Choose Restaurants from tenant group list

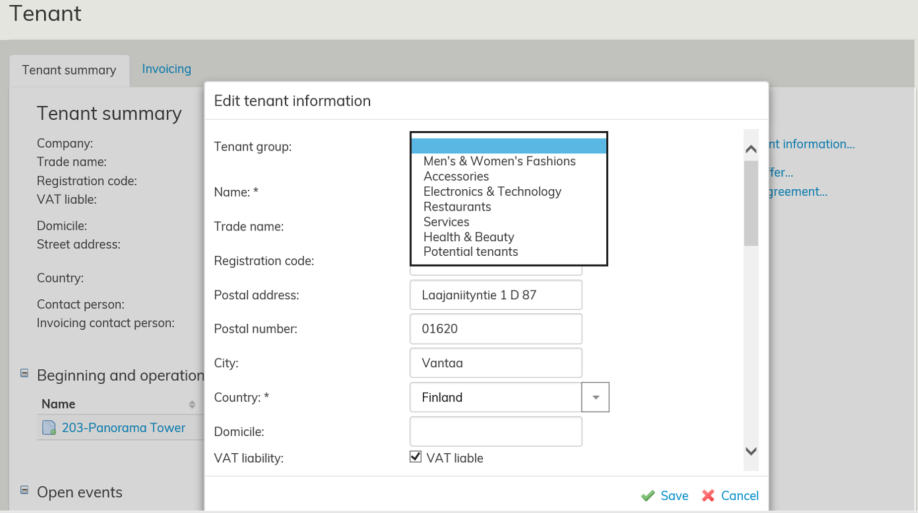tap(457, 207)
